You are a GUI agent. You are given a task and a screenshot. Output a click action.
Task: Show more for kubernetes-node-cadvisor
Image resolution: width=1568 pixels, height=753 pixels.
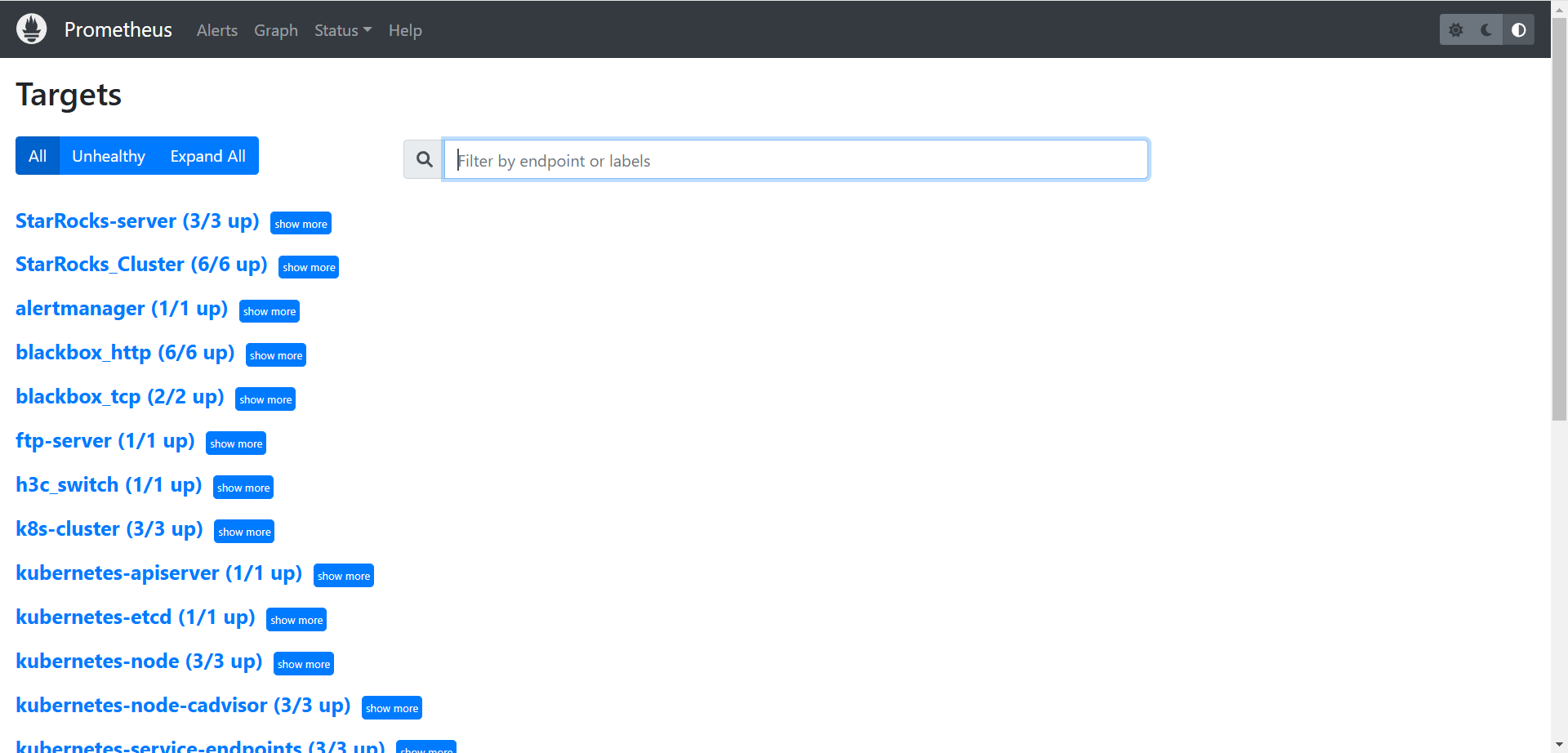pos(392,708)
